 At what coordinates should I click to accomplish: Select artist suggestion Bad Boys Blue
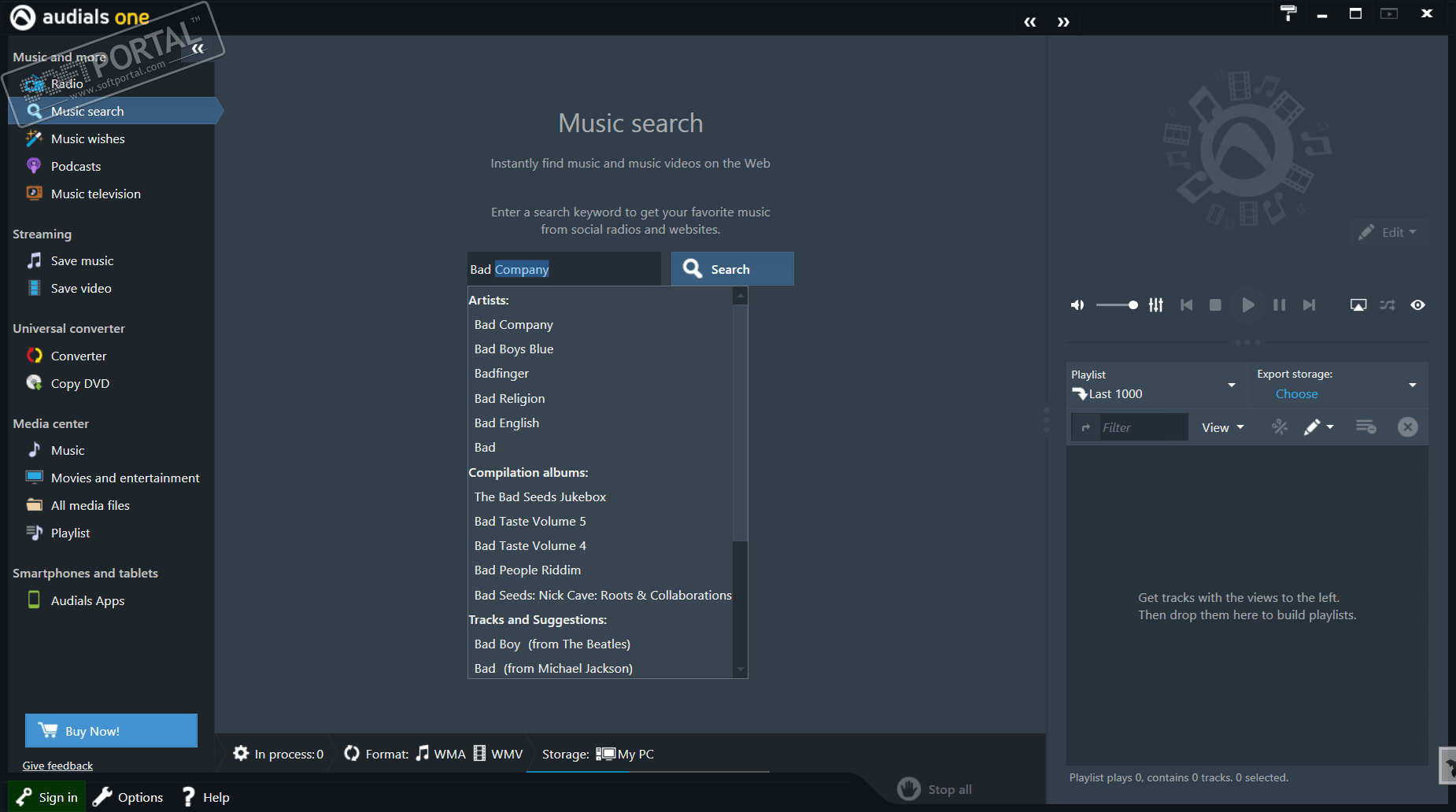tap(514, 349)
